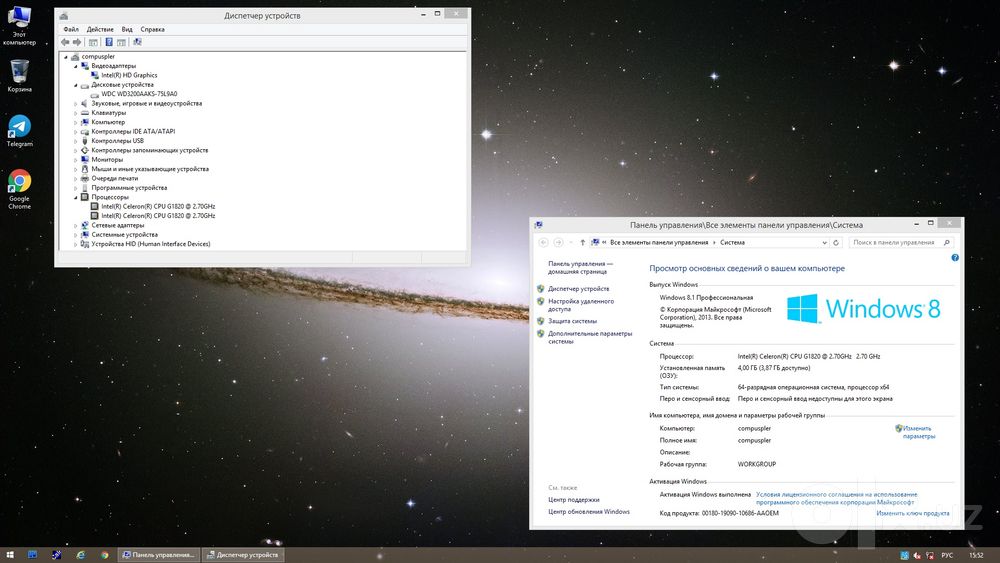The width and height of the screenshot is (1000, 563).
Task: Select the Recycle Bin desktop icon
Action: pos(19,75)
